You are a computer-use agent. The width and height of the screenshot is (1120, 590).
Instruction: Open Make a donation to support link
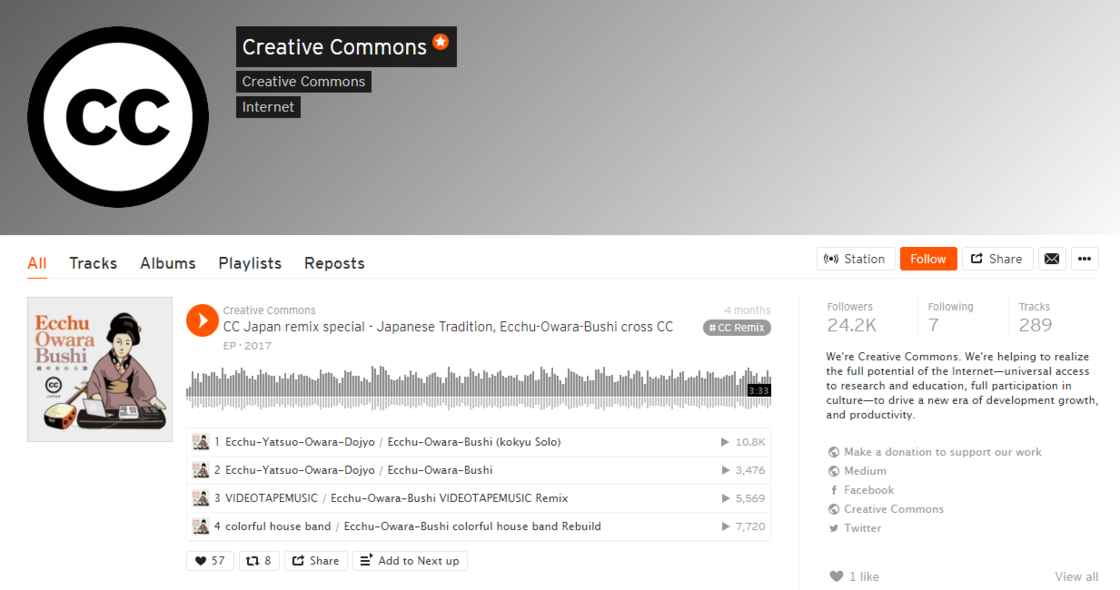[x=935, y=452]
